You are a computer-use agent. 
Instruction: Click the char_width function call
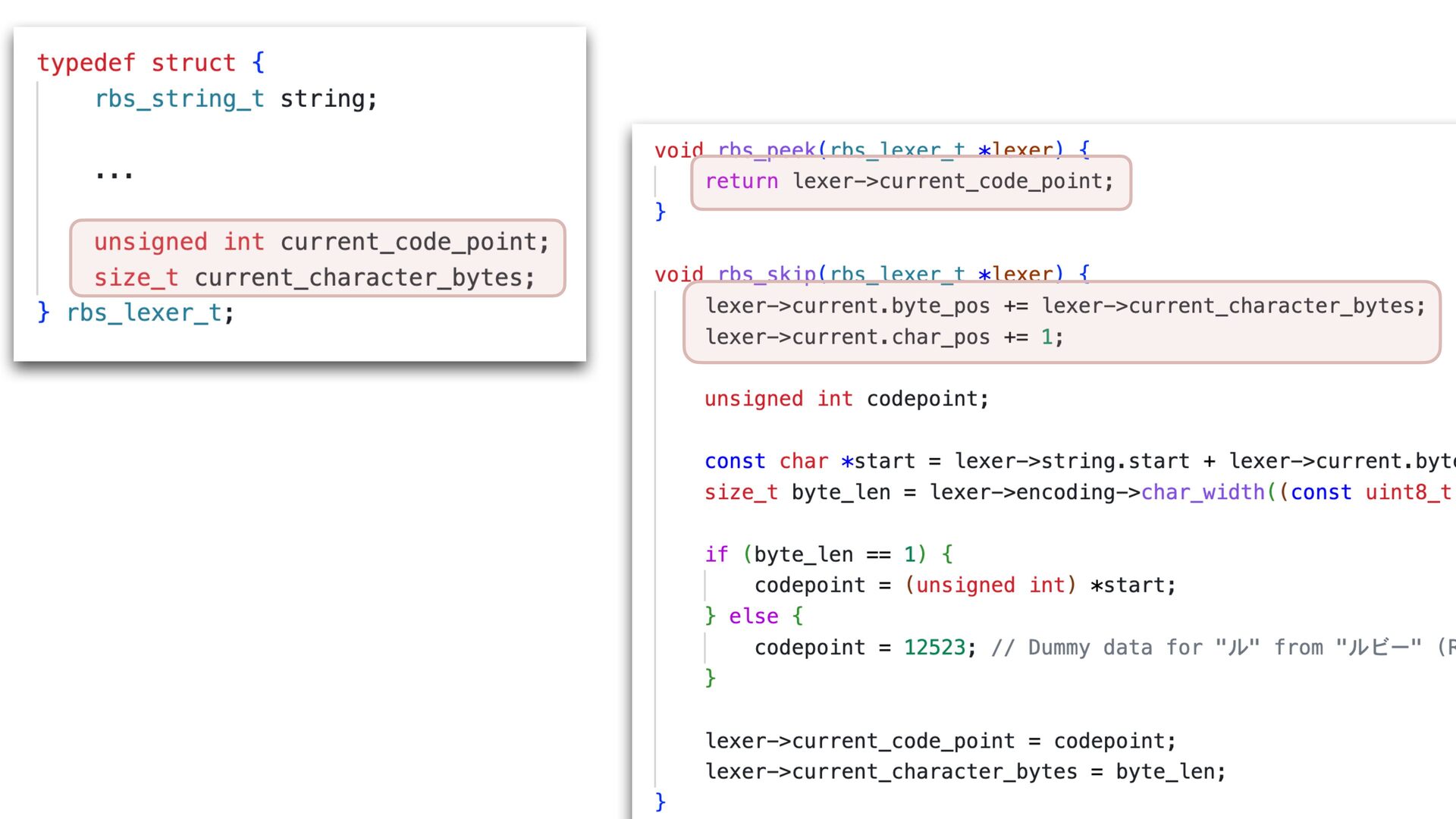pos(1202,492)
